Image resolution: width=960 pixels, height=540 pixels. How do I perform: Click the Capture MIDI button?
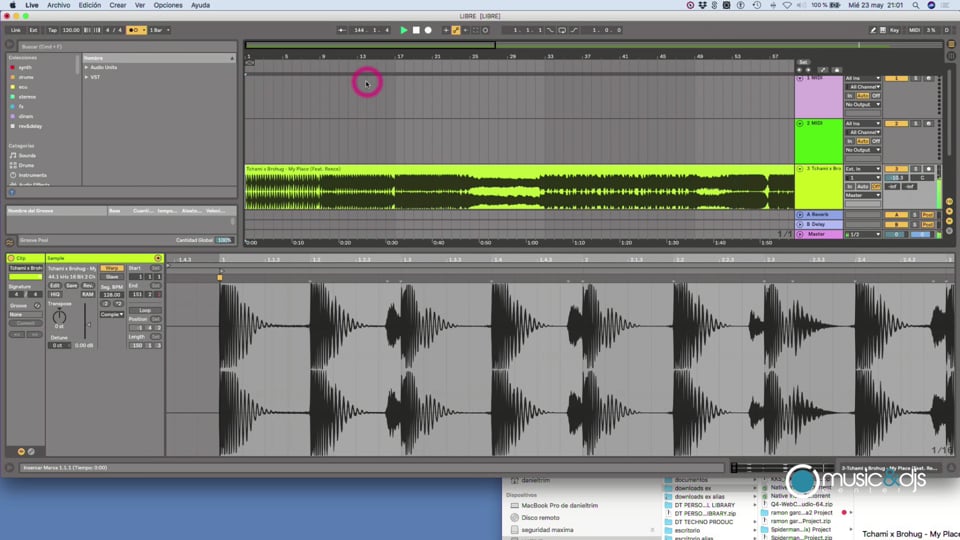(475, 30)
